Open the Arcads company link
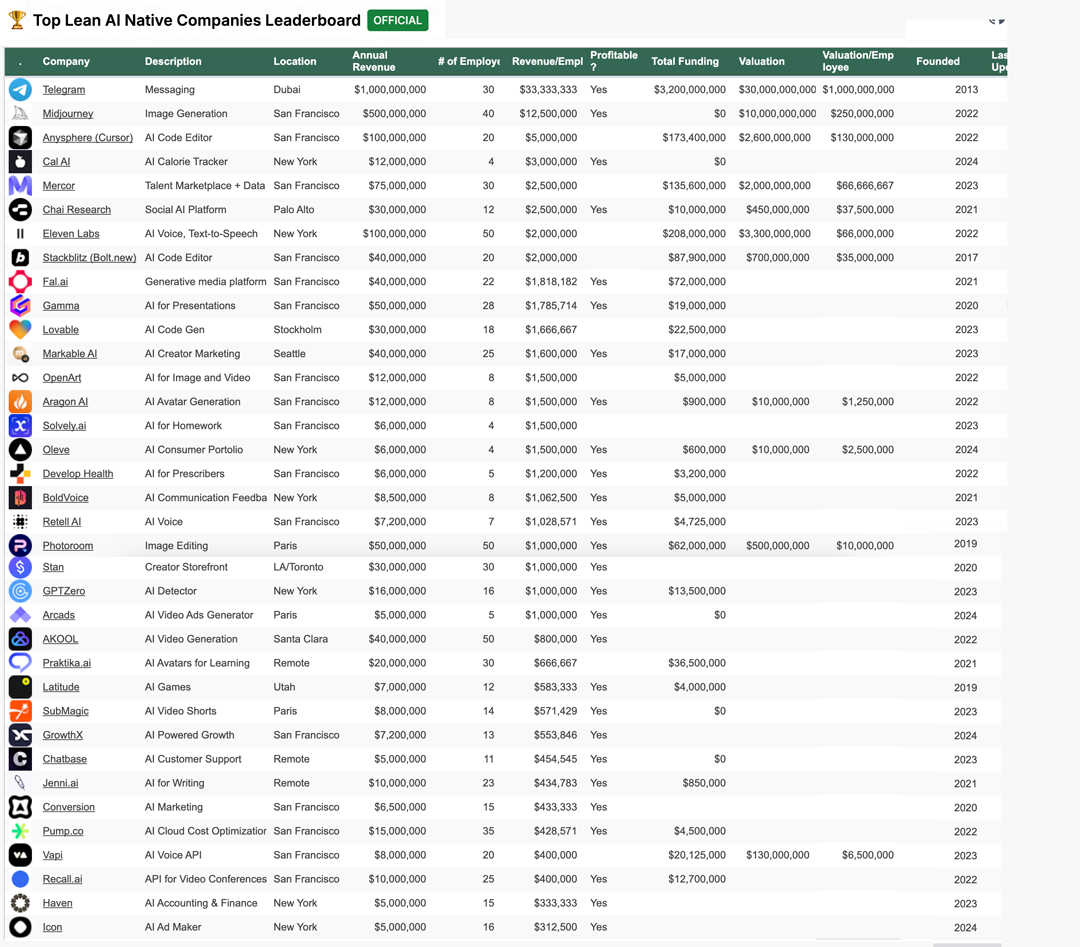Image resolution: width=1080 pixels, height=947 pixels. 59,615
